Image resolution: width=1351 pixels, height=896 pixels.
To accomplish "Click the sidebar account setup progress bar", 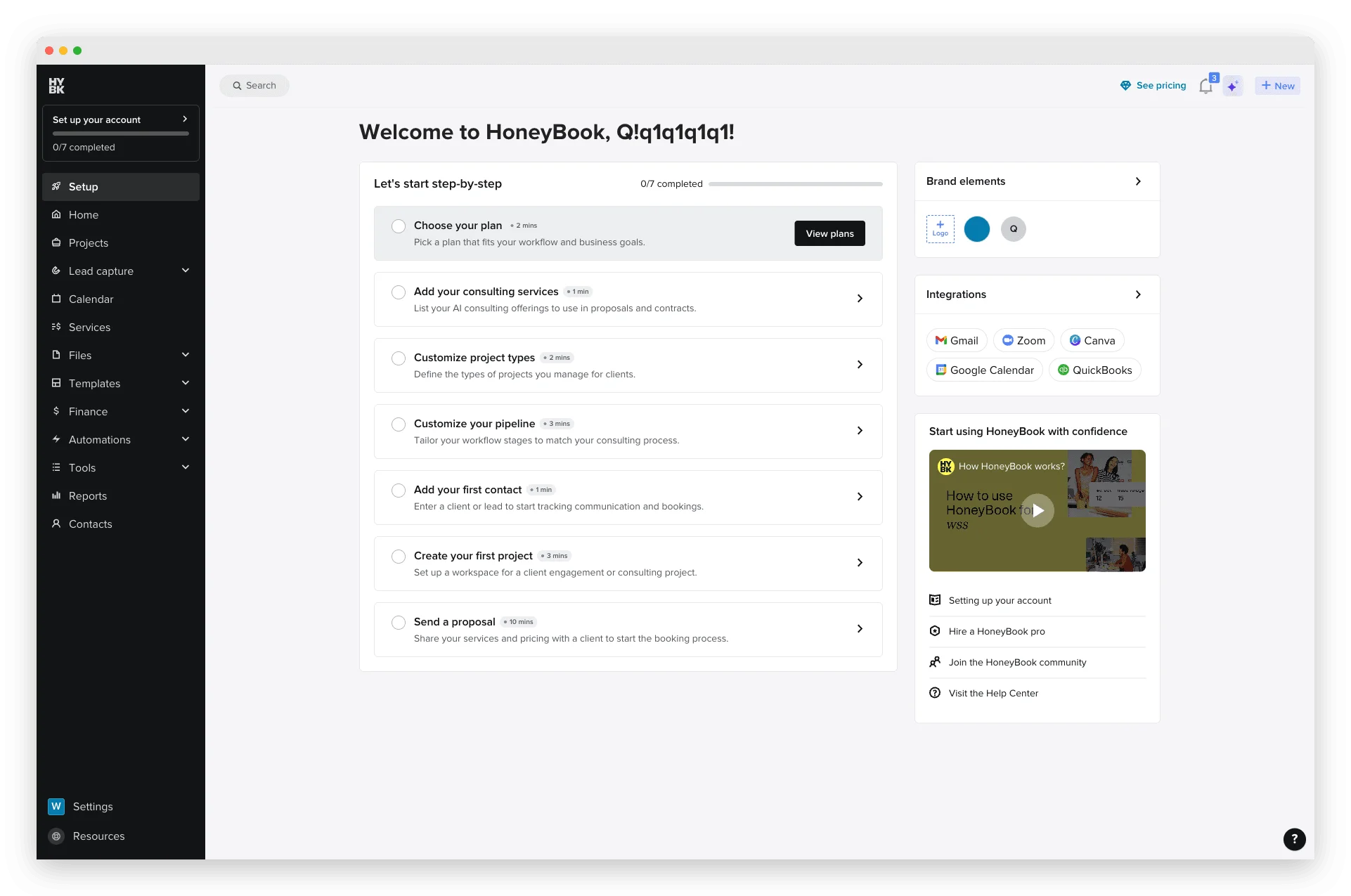I will tap(121, 134).
